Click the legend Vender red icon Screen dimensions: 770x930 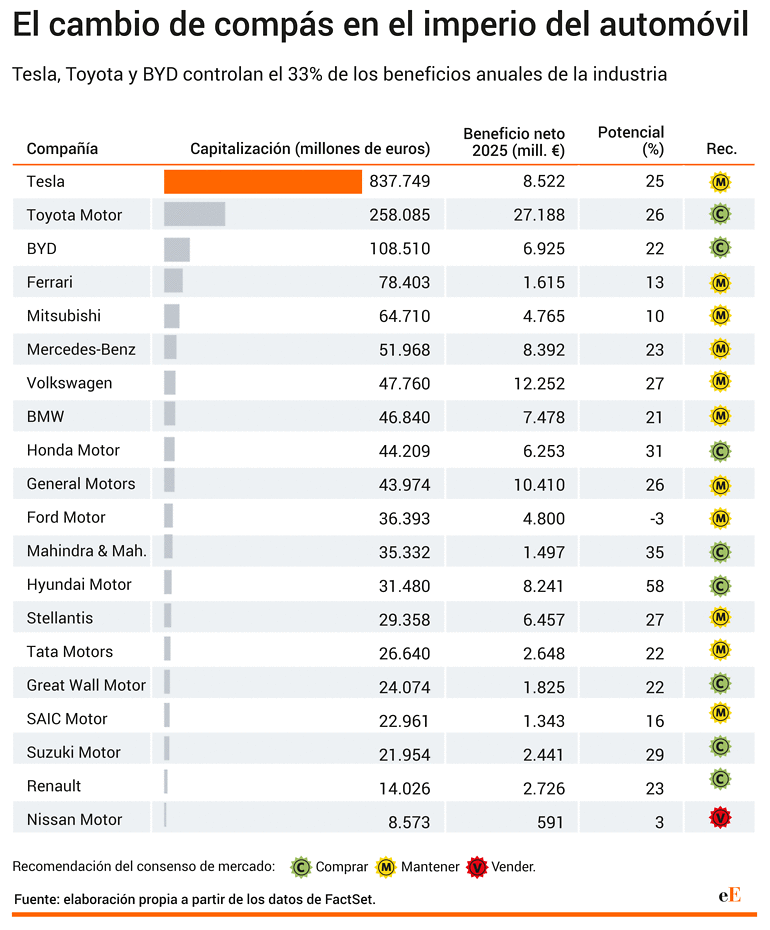[477, 868]
